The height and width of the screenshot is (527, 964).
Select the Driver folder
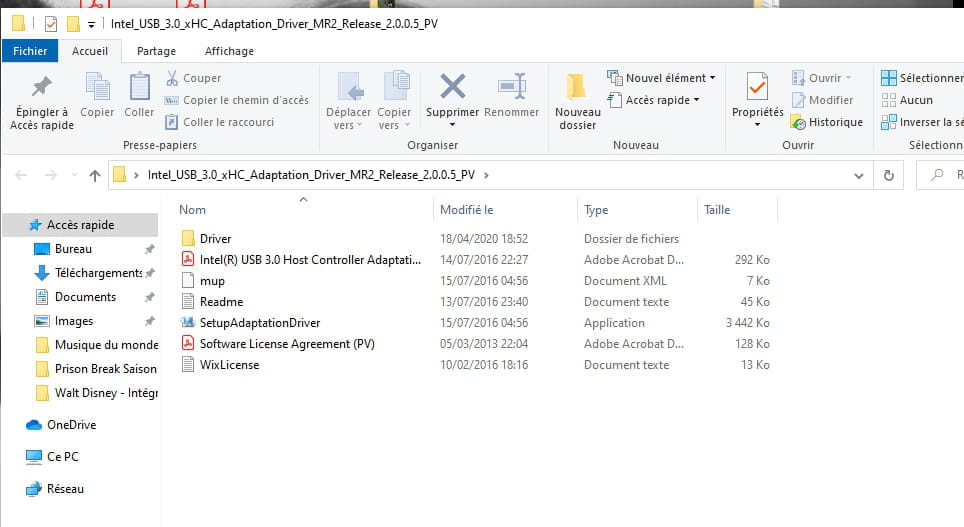click(215, 239)
